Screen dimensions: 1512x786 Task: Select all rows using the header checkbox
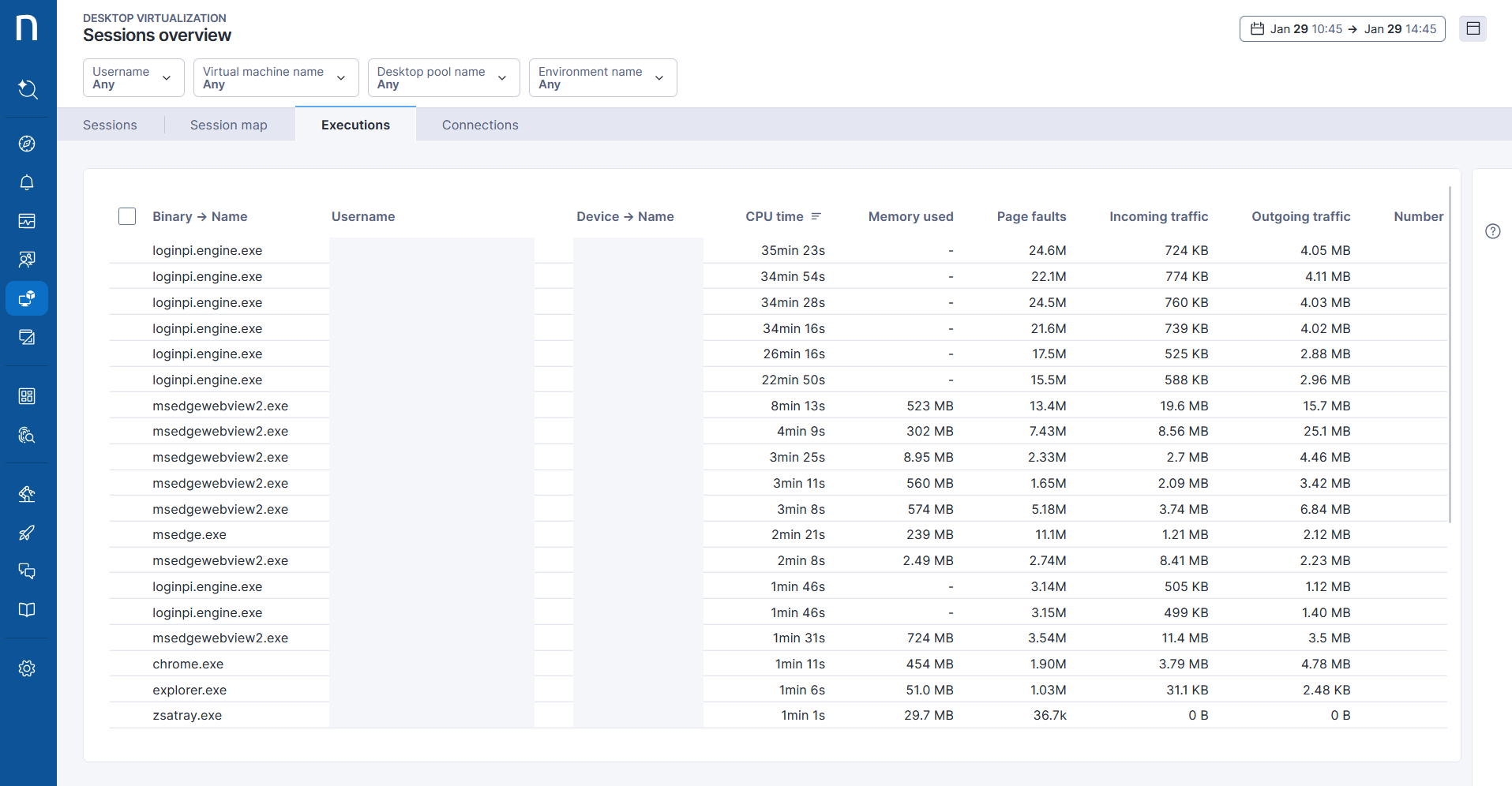126,215
